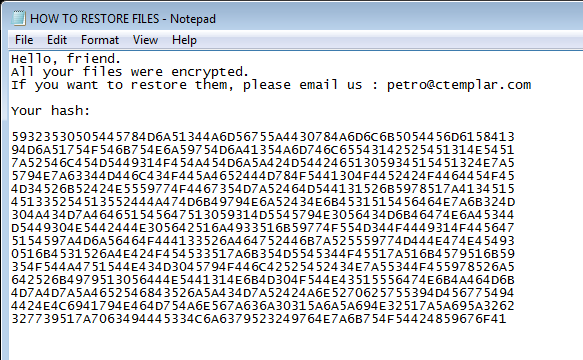Click the first hash line starting 59323530
The height and width of the screenshot is (360, 583).
[x=263, y=137]
